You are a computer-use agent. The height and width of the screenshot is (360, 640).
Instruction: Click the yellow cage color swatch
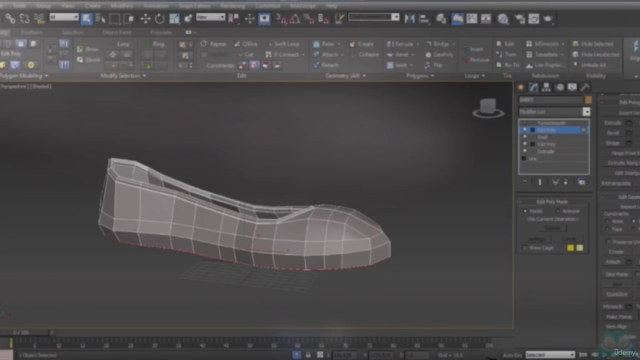point(570,248)
